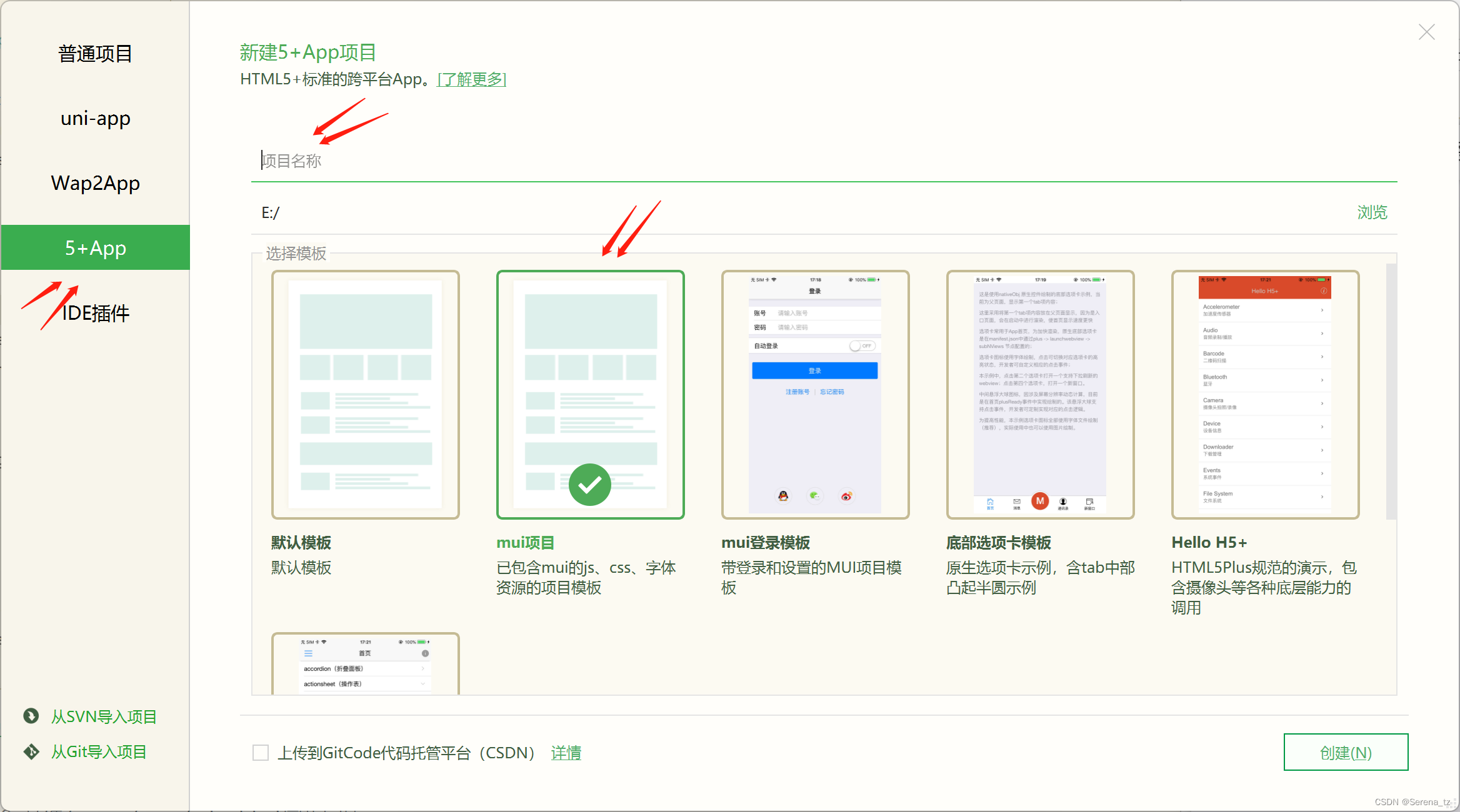Open the Wap2App project tab
This screenshot has width=1460, height=812.
click(x=95, y=183)
